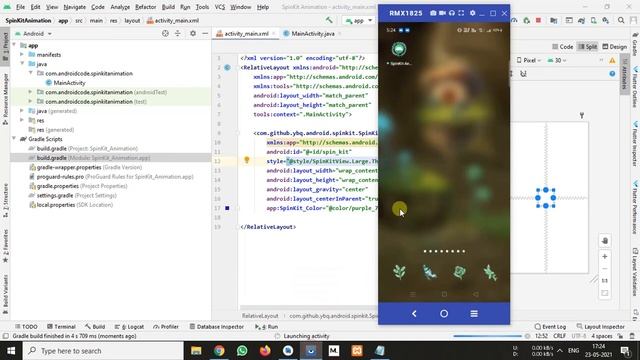The height and width of the screenshot is (360, 640).
Task: Click the video record icon in RMX1825 window
Action: (442, 13)
